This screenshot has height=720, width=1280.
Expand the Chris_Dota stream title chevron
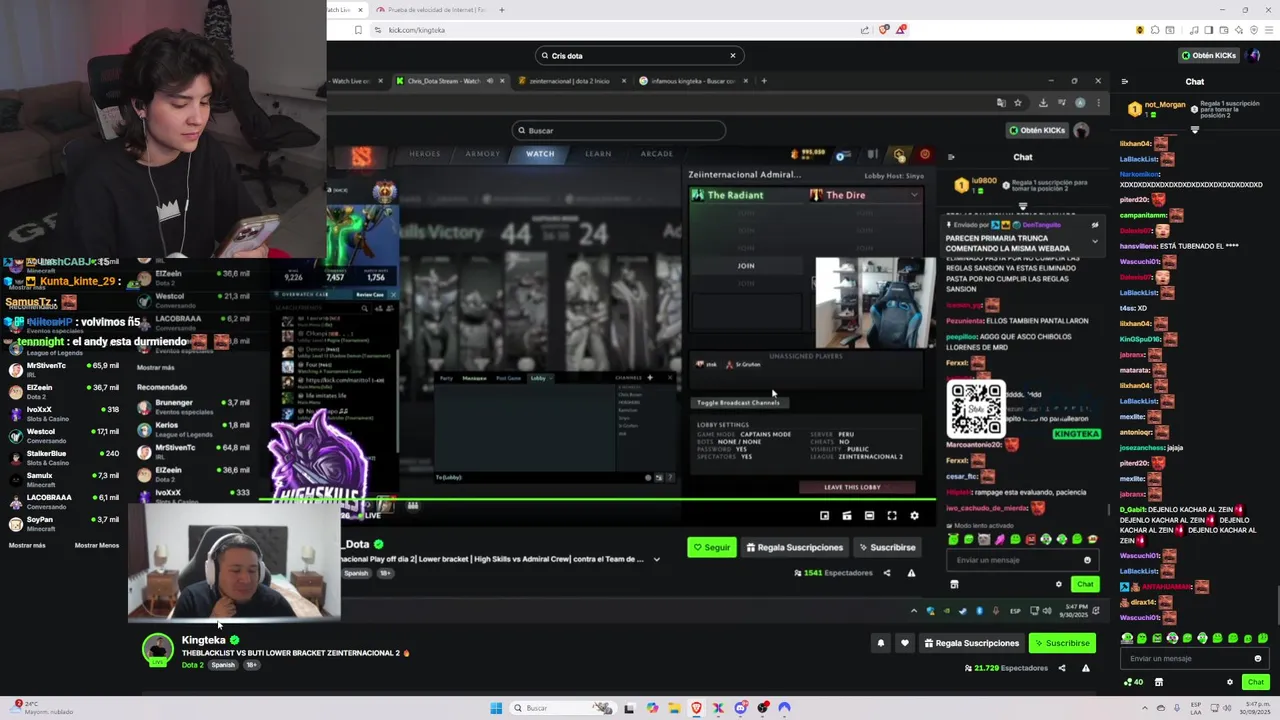click(x=656, y=560)
